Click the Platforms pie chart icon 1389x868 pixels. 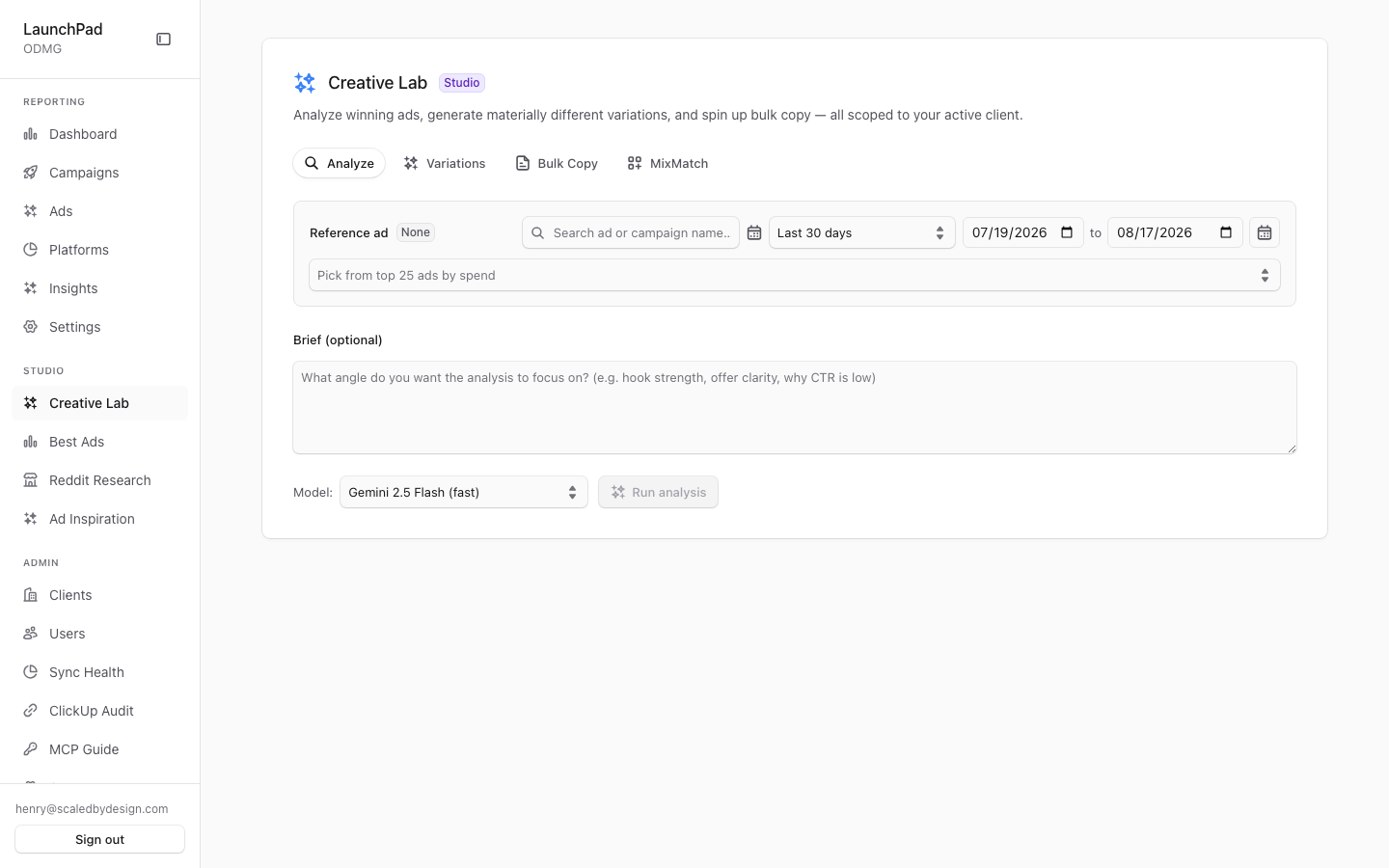[x=31, y=250]
